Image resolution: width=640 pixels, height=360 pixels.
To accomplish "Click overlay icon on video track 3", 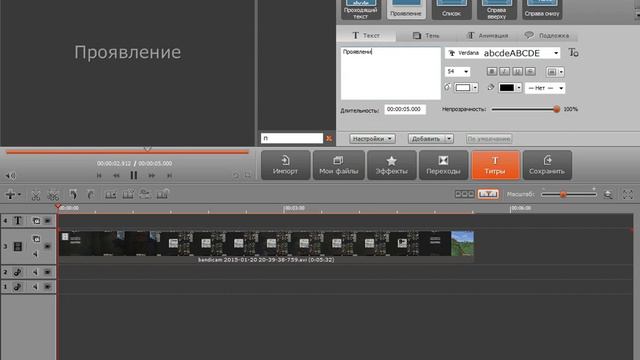I will [x=36, y=238].
